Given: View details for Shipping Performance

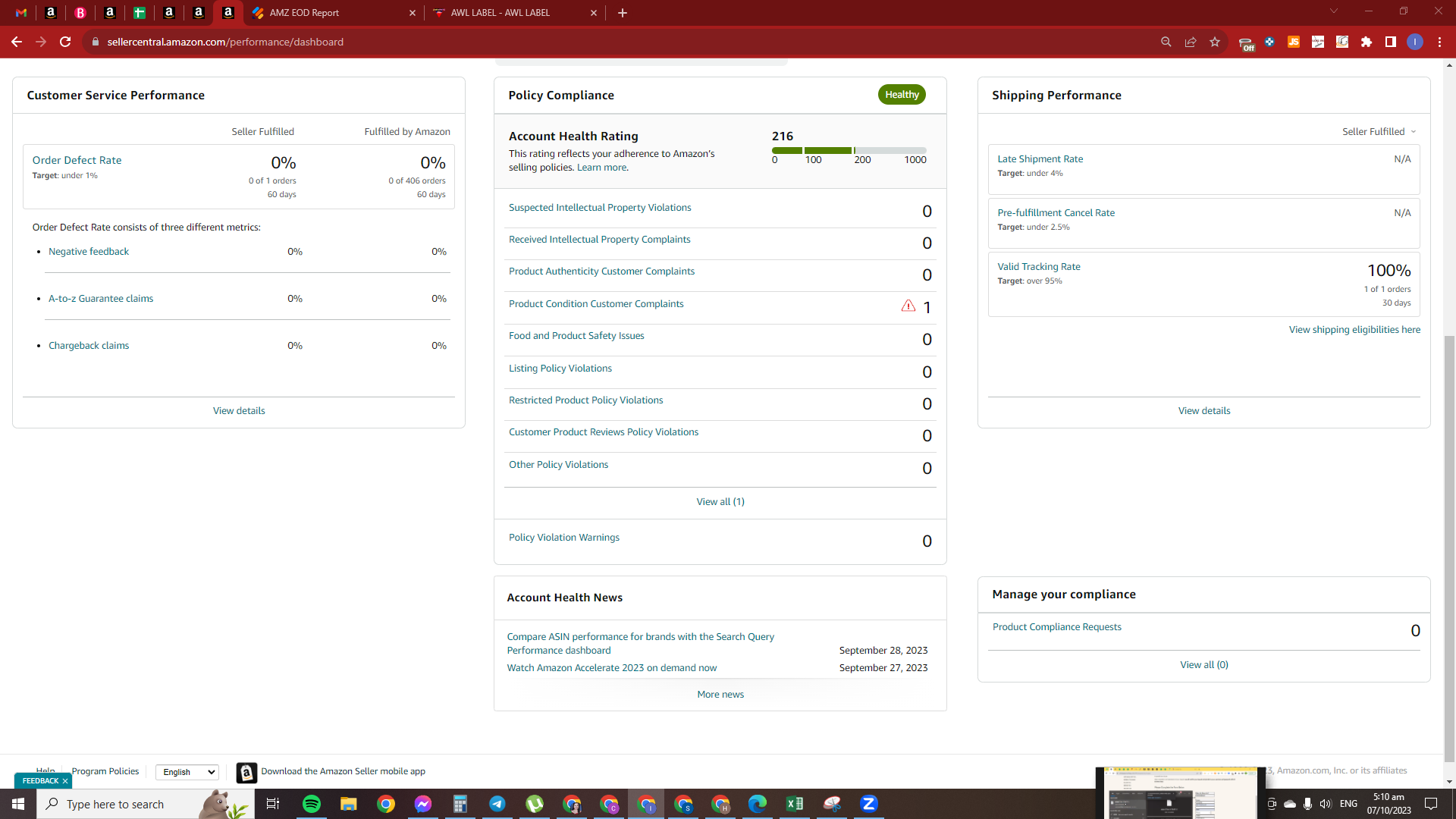Looking at the screenshot, I should pyautogui.click(x=1204, y=411).
